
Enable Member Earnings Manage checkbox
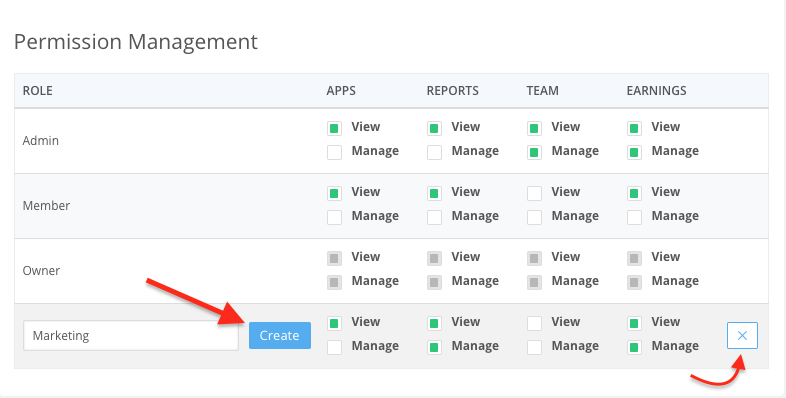(x=634, y=218)
